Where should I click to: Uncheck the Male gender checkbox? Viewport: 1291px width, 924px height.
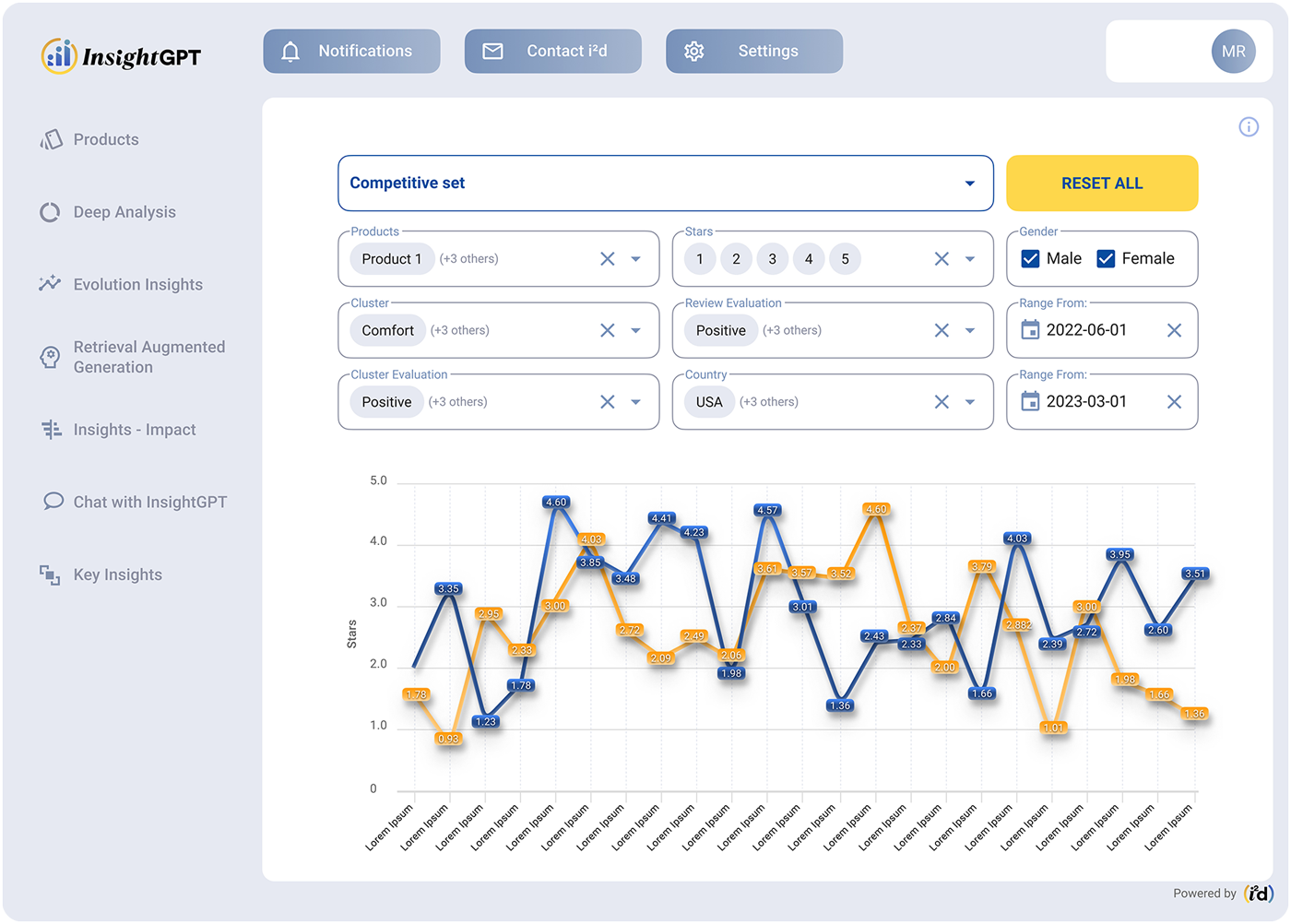pos(1031,259)
